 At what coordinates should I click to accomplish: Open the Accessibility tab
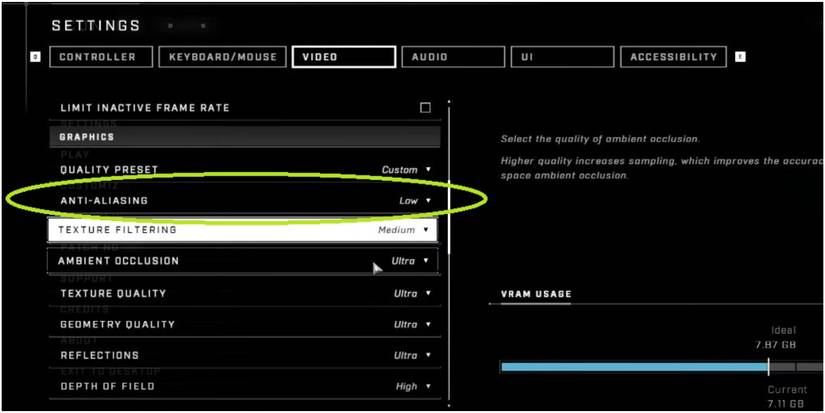tap(673, 57)
